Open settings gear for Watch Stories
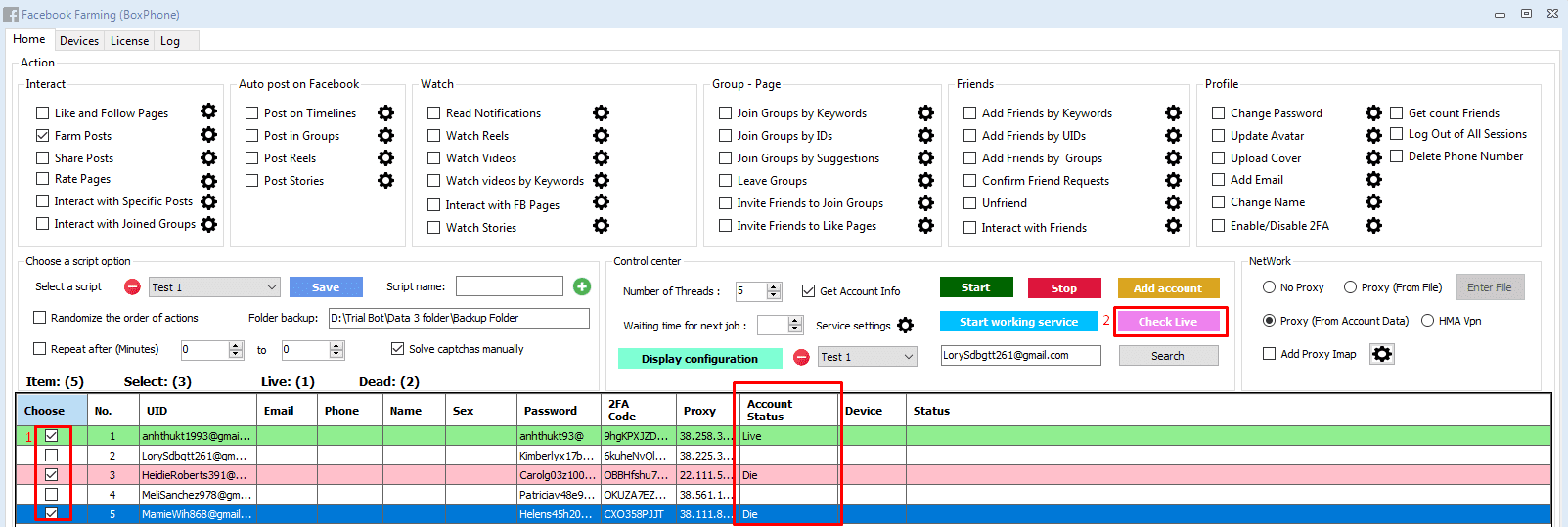 601,226
